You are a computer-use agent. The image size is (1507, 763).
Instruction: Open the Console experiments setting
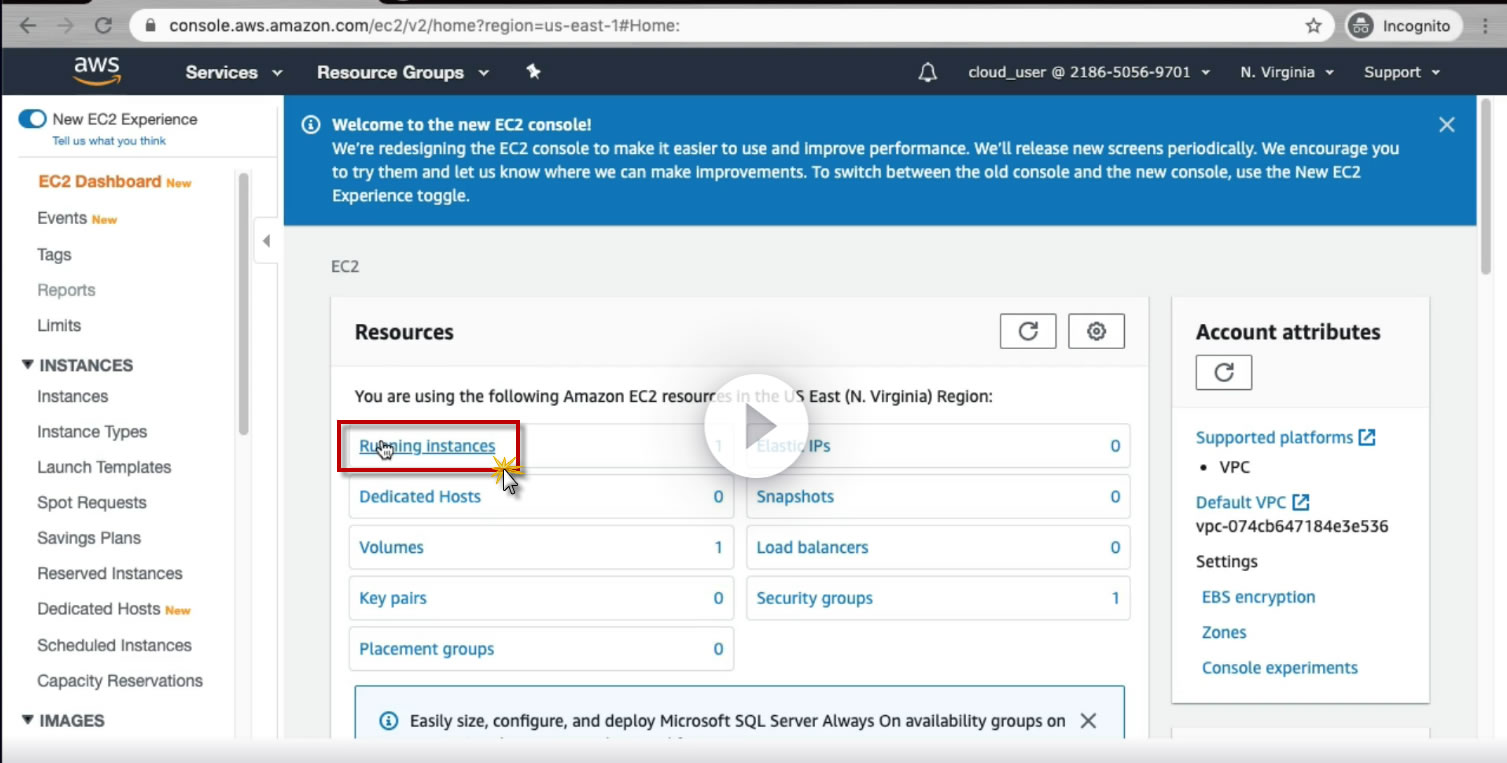pos(1280,667)
